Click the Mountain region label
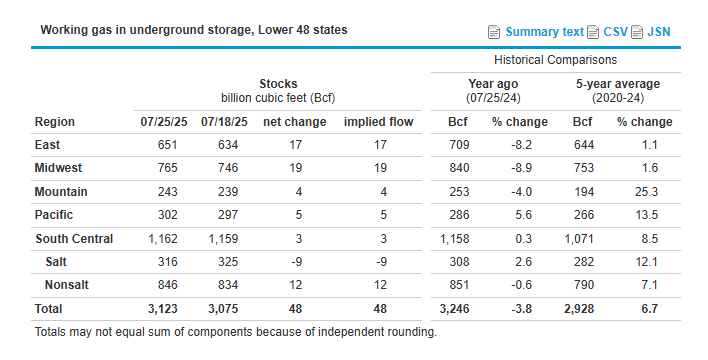 (x=61, y=192)
